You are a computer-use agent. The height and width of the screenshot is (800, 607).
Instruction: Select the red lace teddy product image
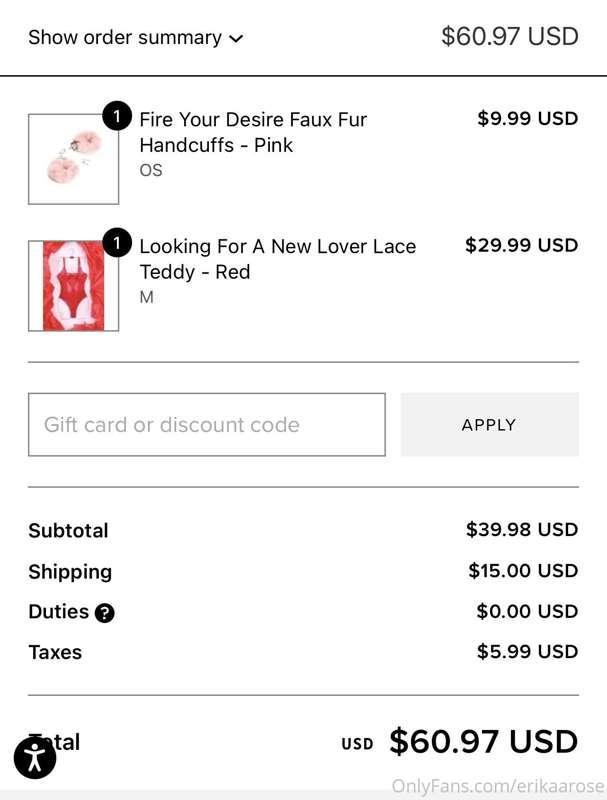(x=73, y=284)
